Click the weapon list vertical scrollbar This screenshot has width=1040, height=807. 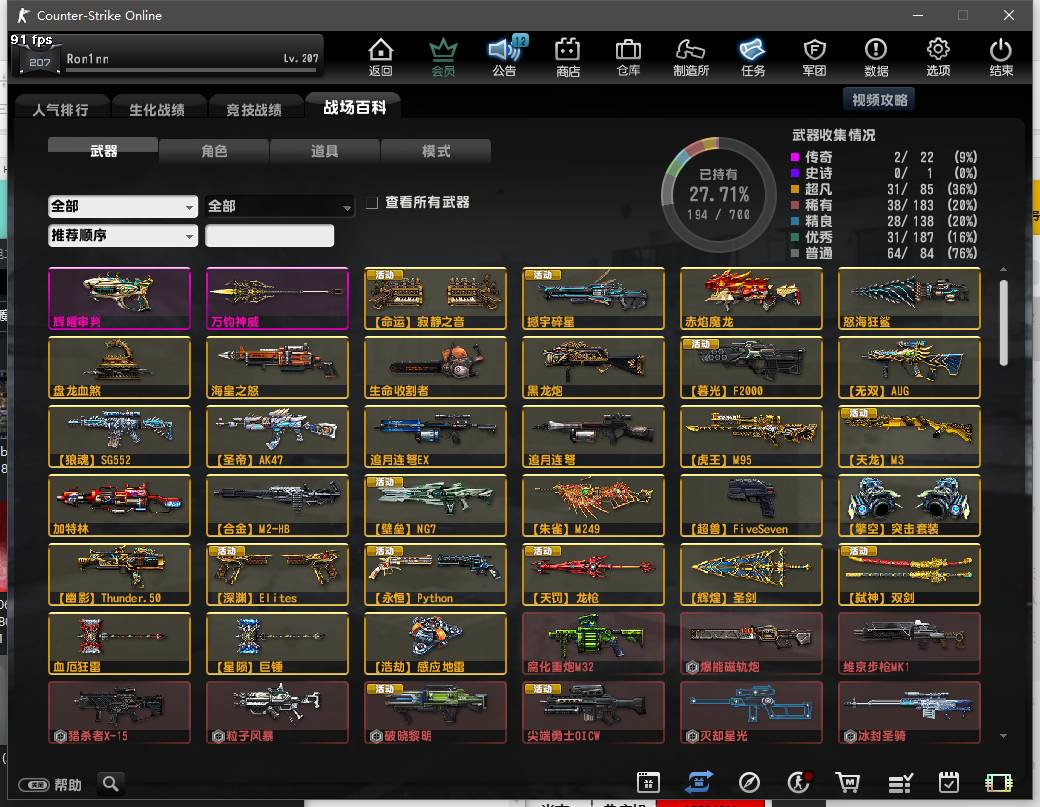click(x=1004, y=323)
